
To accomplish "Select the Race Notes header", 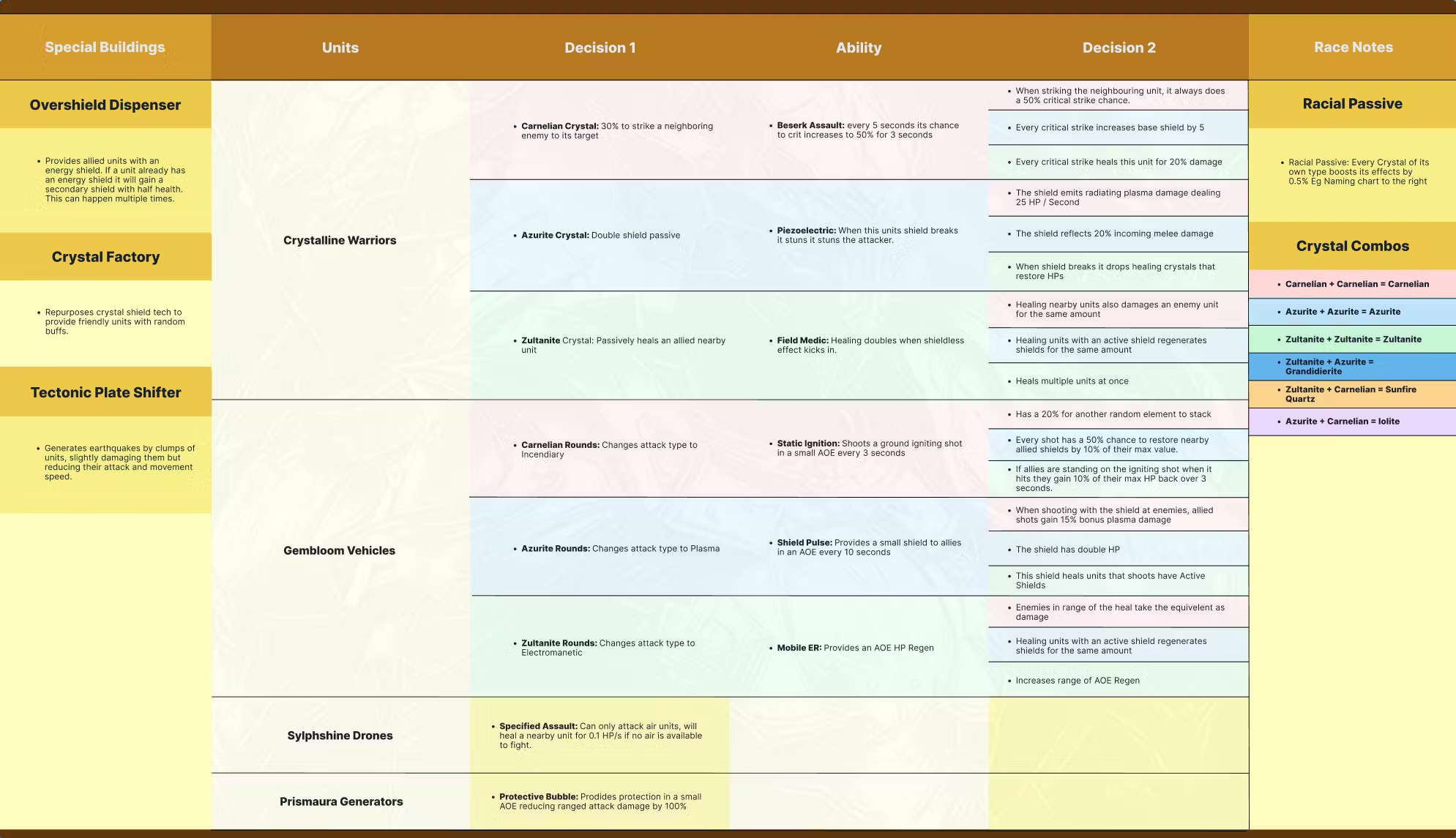I will 1353,47.
